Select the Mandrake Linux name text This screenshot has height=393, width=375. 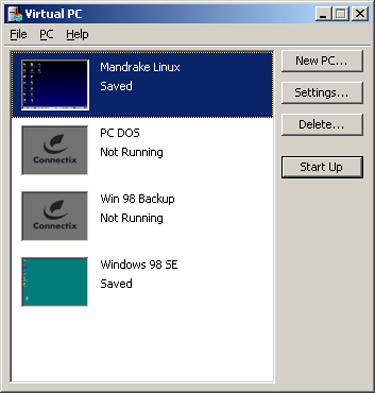[140, 67]
